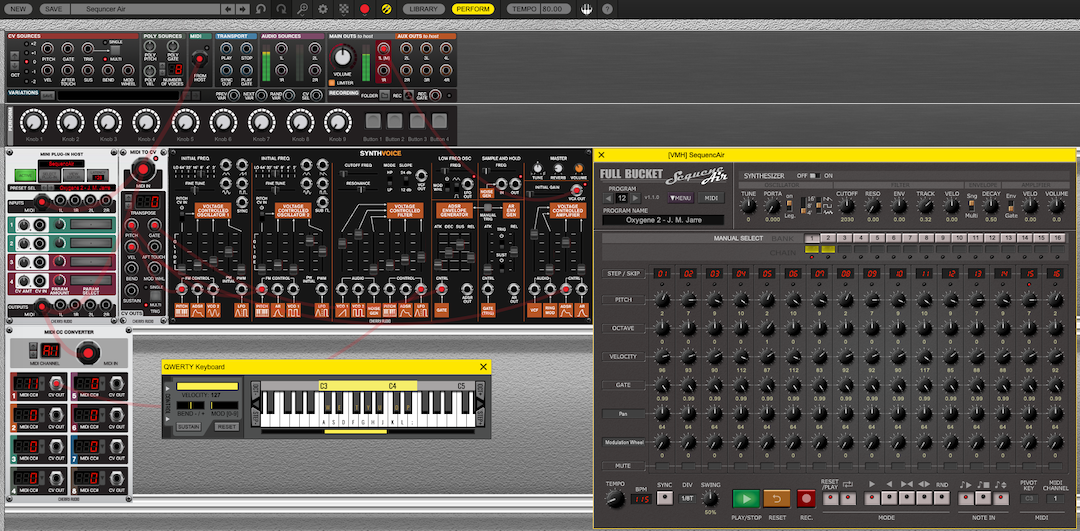Click the PROGRAM NAME text field

(x=663, y=220)
